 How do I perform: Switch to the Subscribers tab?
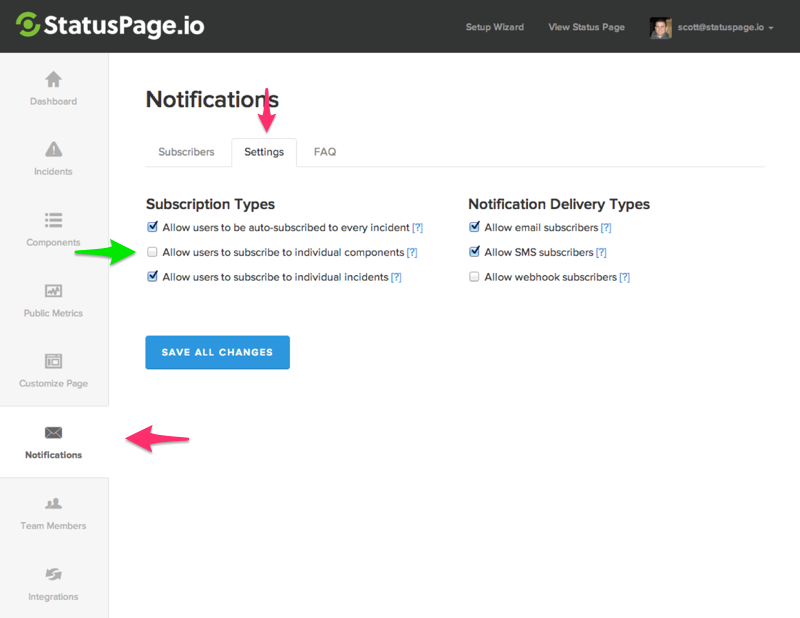186,152
